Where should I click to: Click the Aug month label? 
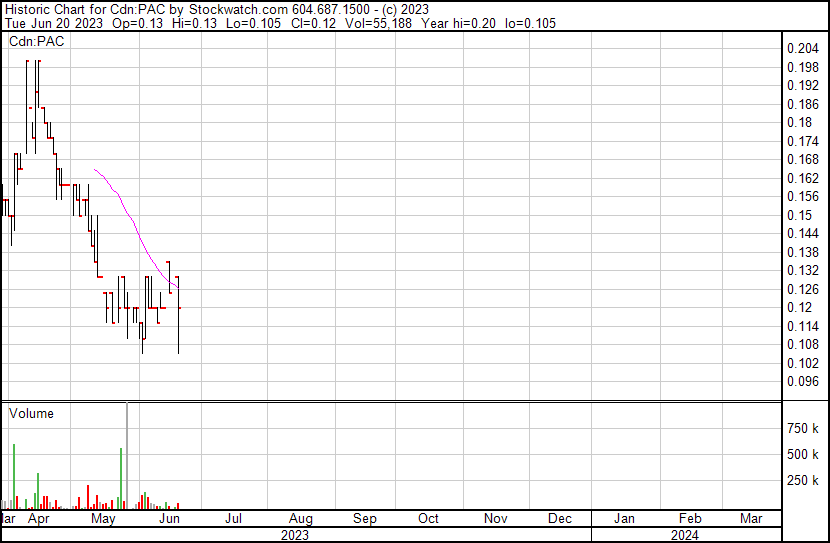pyautogui.click(x=300, y=519)
